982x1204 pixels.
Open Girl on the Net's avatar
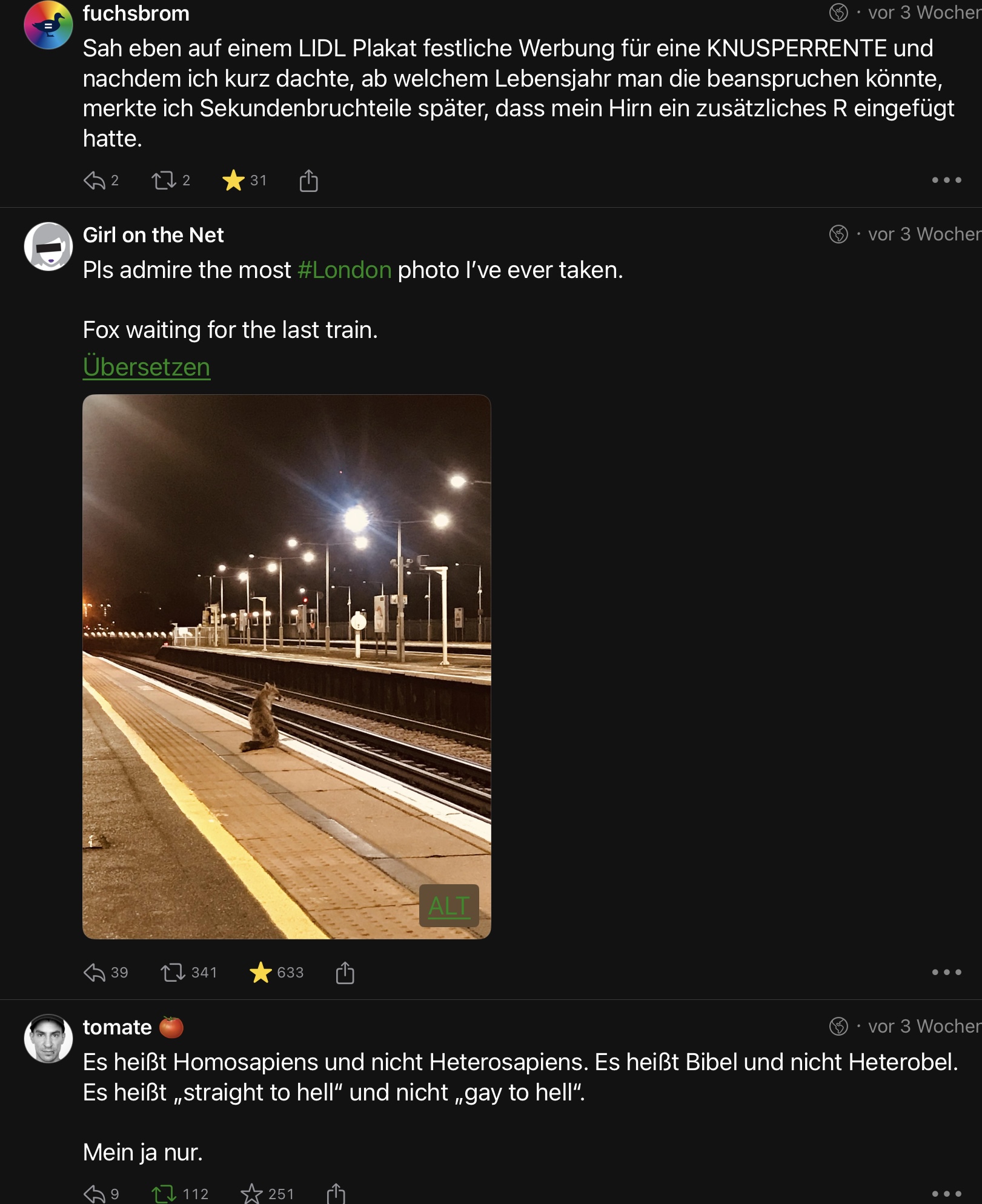[x=48, y=246]
